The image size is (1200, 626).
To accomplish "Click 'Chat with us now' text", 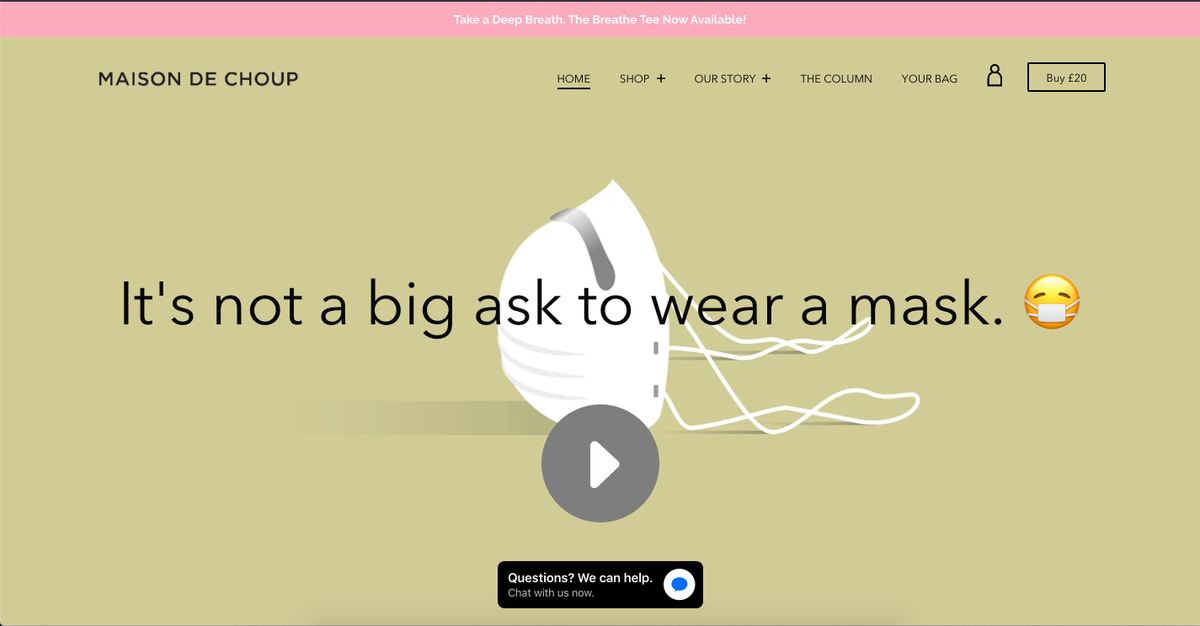I will 553,592.
